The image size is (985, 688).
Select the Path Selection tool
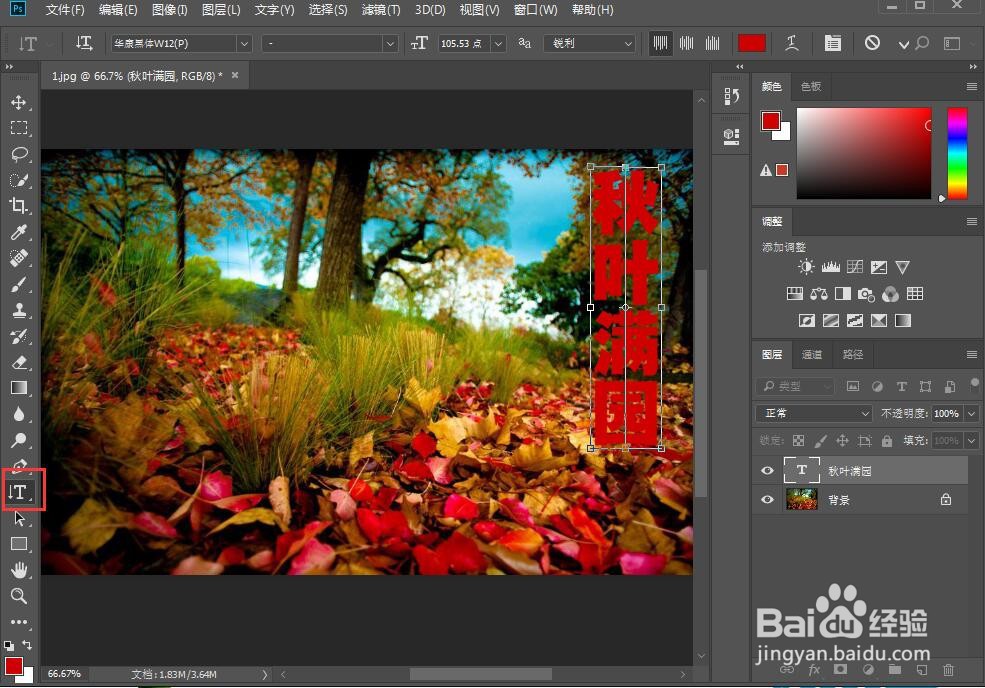[x=18, y=518]
